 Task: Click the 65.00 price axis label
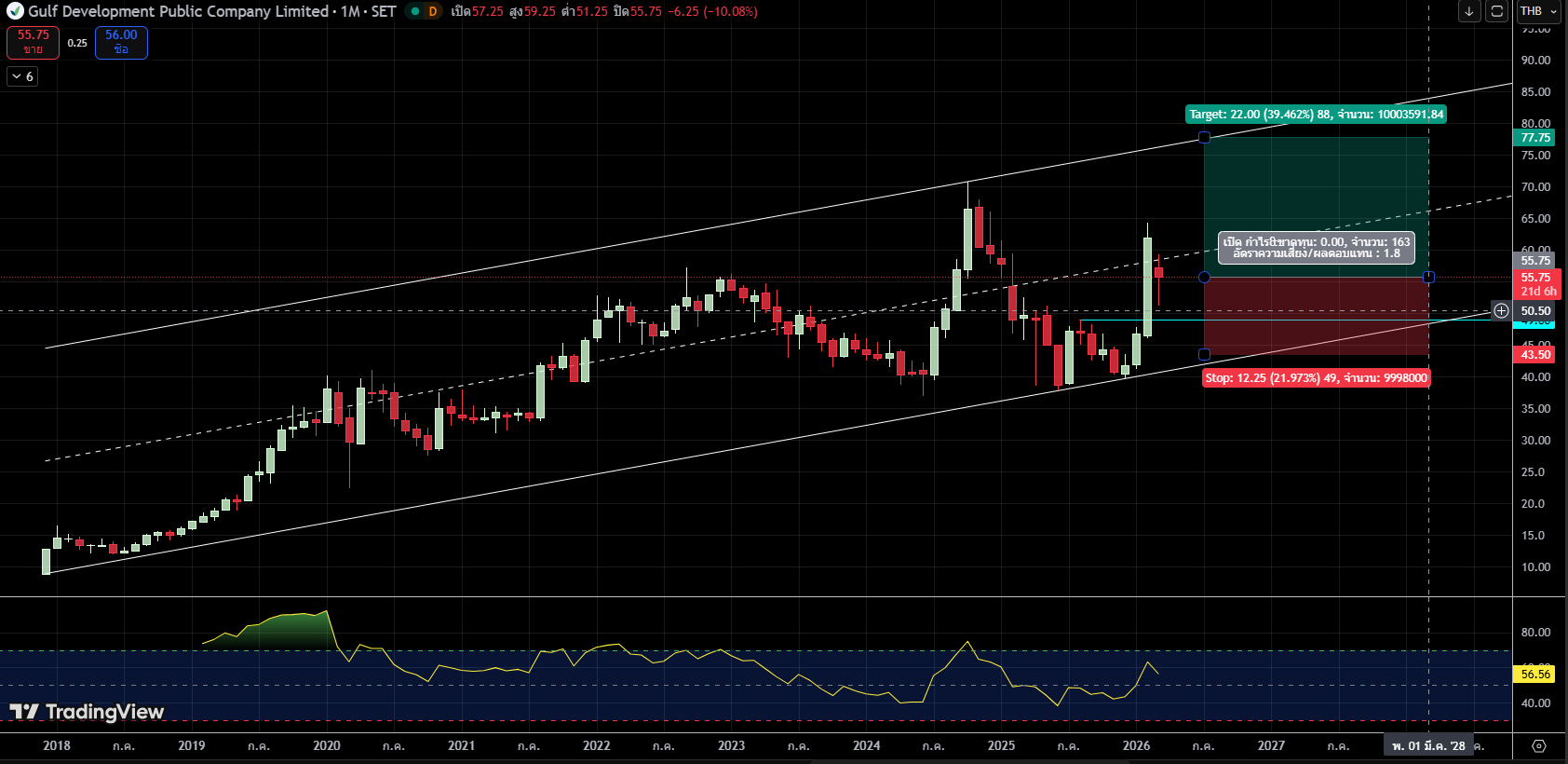click(1535, 219)
